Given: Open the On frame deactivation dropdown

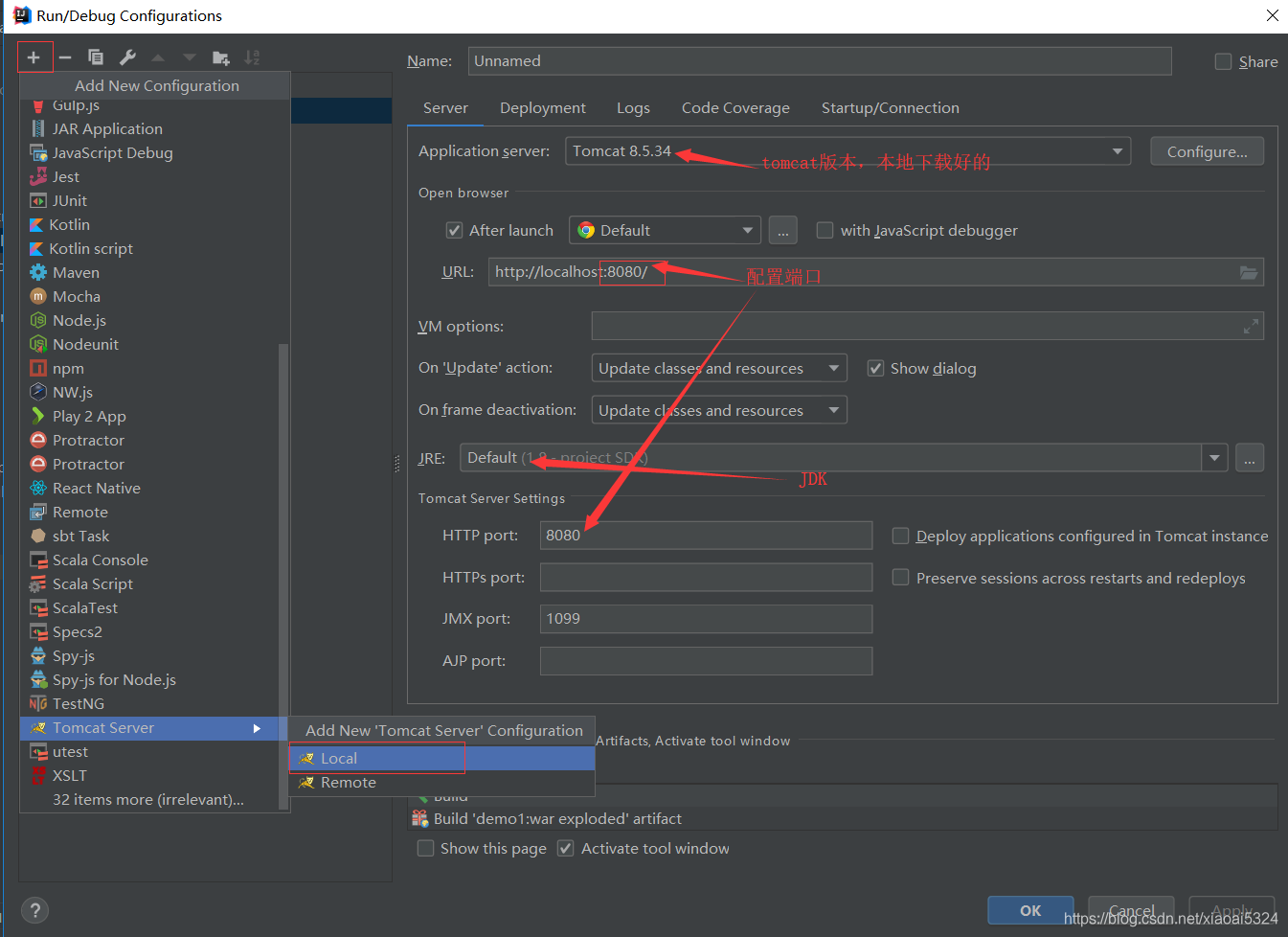Looking at the screenshot, I should 719,410.
